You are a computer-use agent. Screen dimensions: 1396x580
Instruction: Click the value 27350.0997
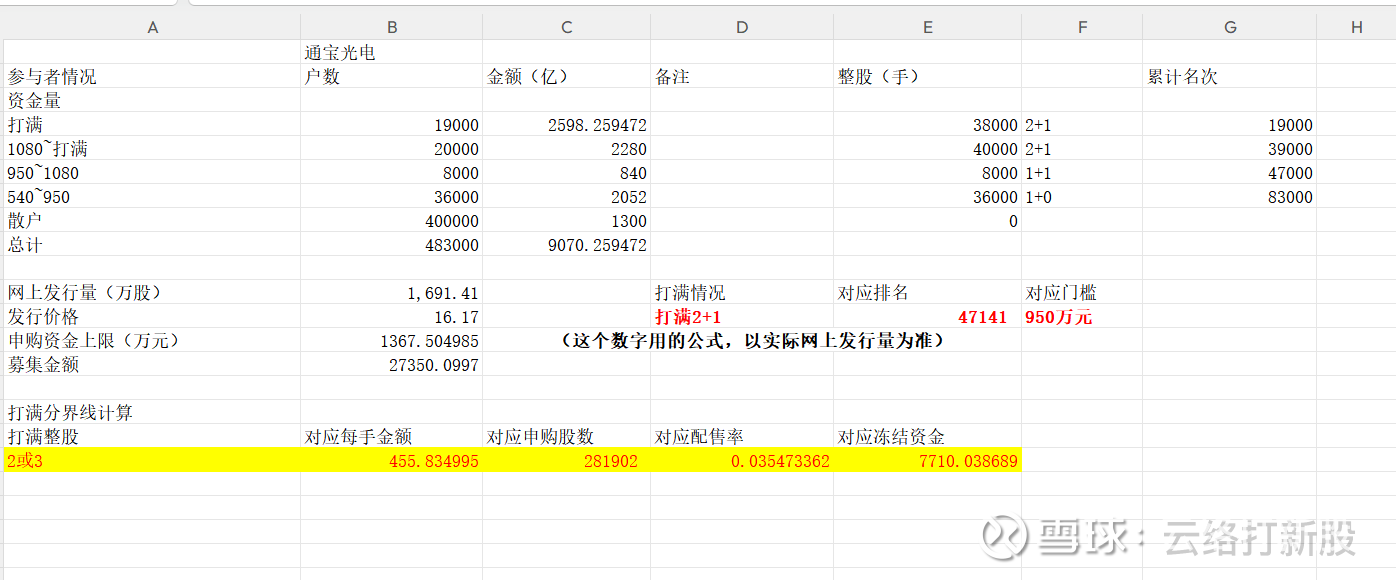tap(392, 364)
